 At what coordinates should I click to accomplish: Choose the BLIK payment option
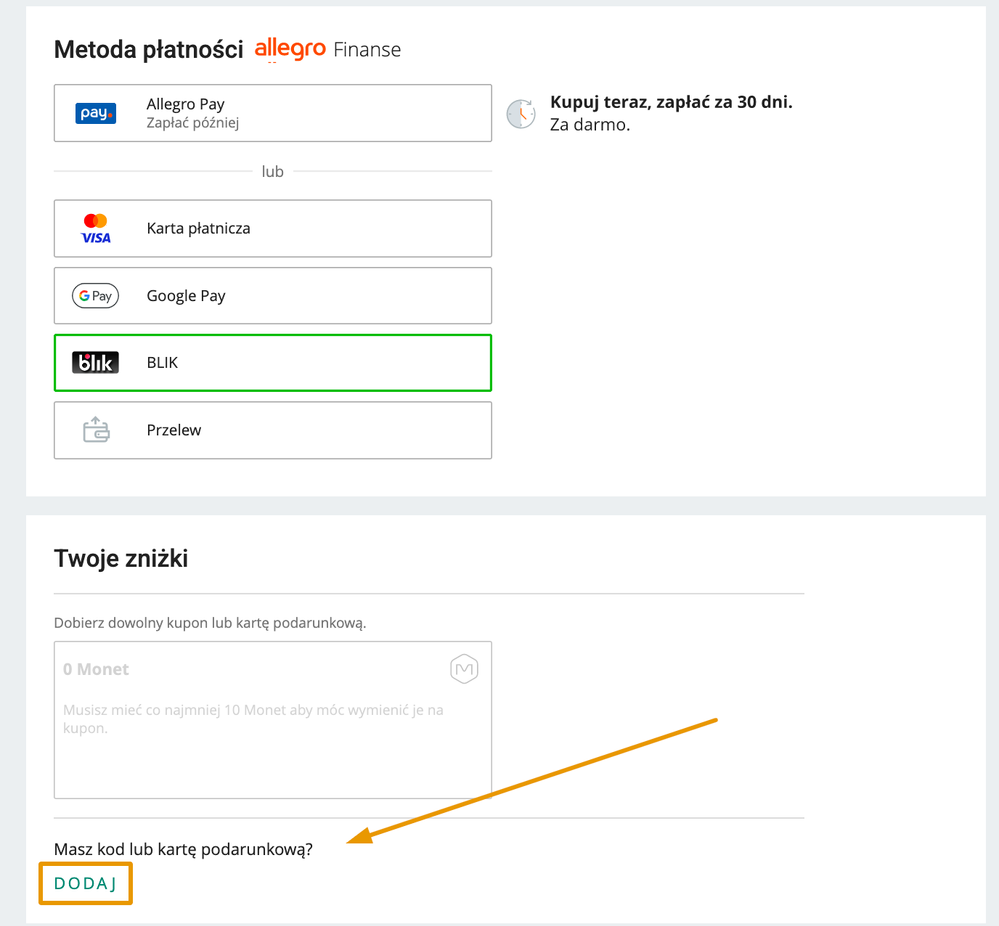click(x=273, y=363)
